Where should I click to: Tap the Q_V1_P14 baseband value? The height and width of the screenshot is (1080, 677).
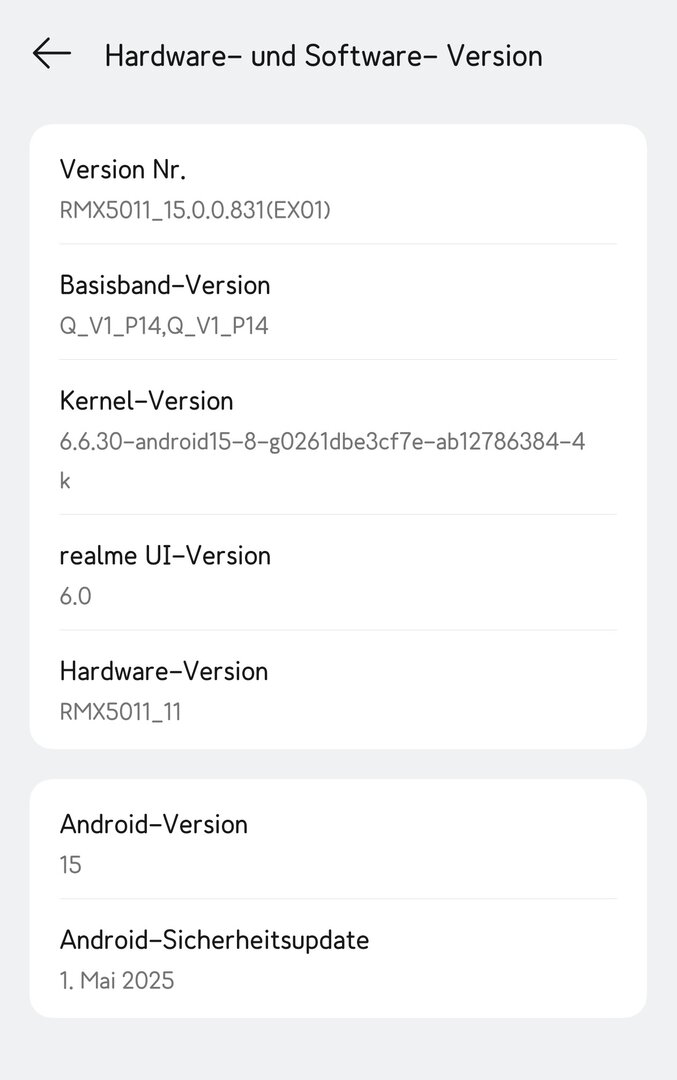coord(164,326)
